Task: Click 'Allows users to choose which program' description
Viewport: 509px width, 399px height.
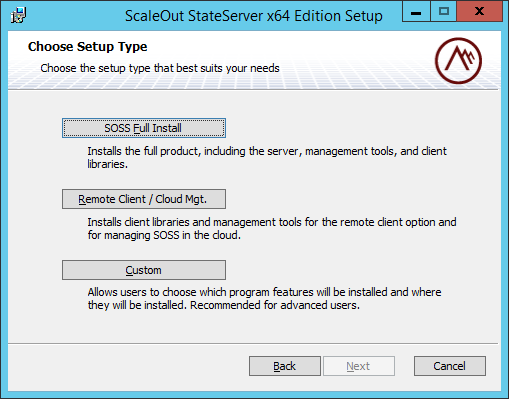Action: coord(264,298)
